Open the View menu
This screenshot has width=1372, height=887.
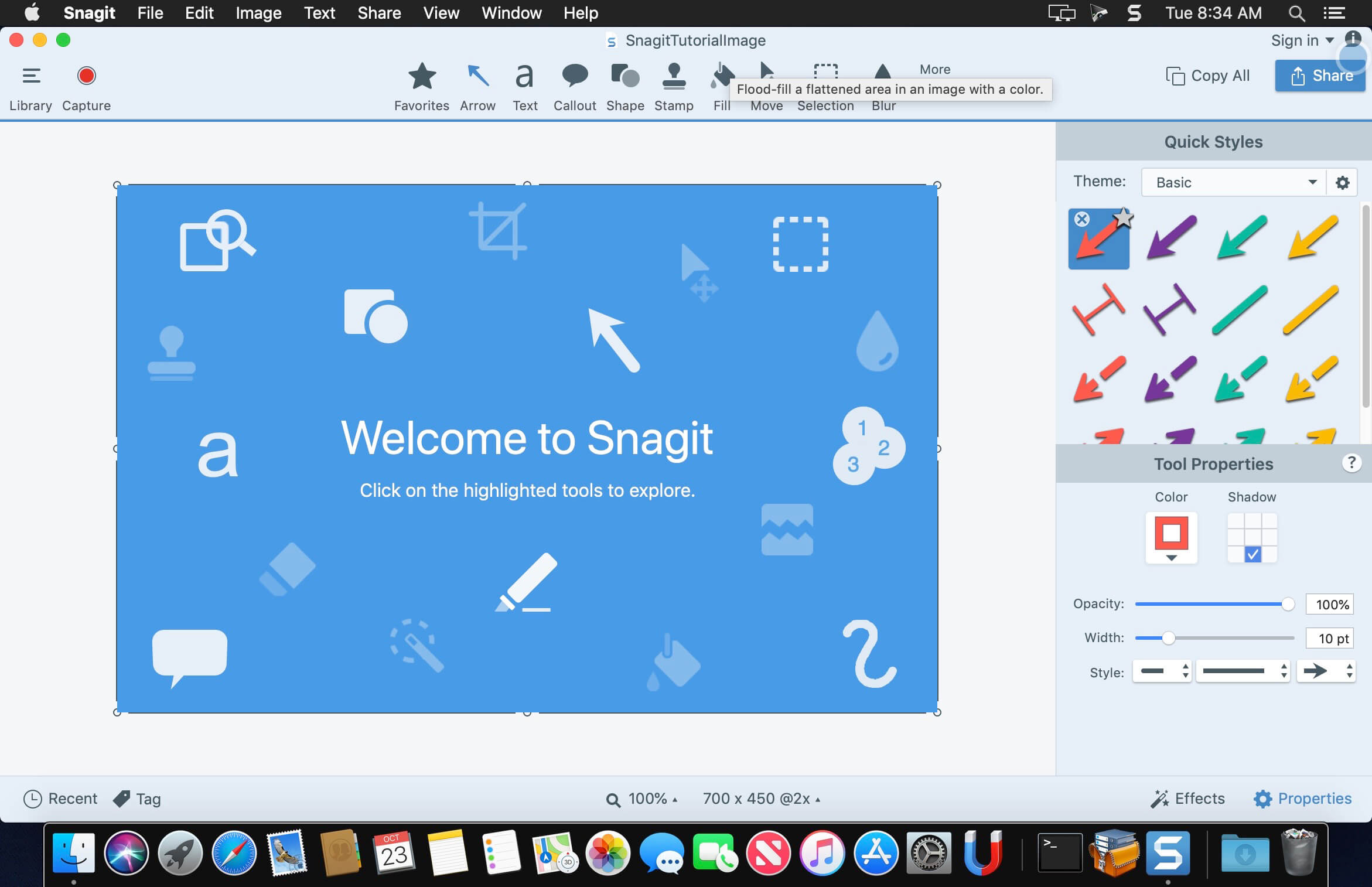point(440,12)
